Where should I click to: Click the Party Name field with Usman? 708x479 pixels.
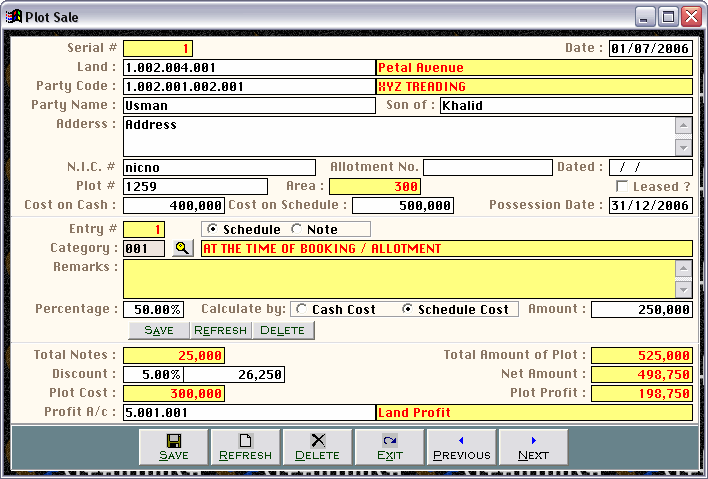pos(249,105)
